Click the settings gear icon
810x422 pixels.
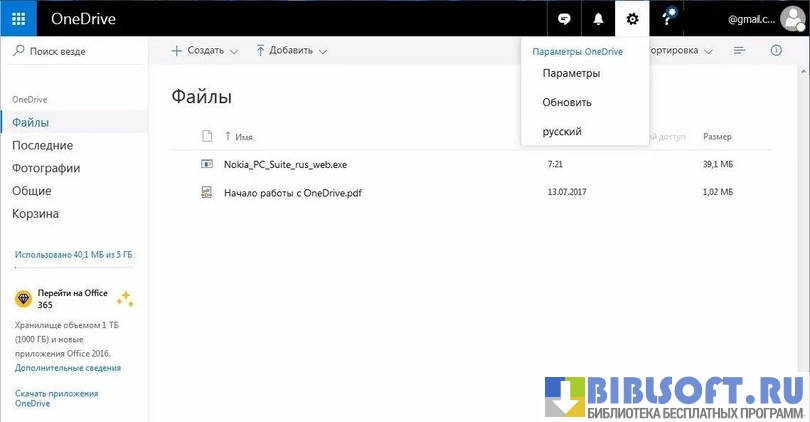pyautogui.click(x=632, y=18)
